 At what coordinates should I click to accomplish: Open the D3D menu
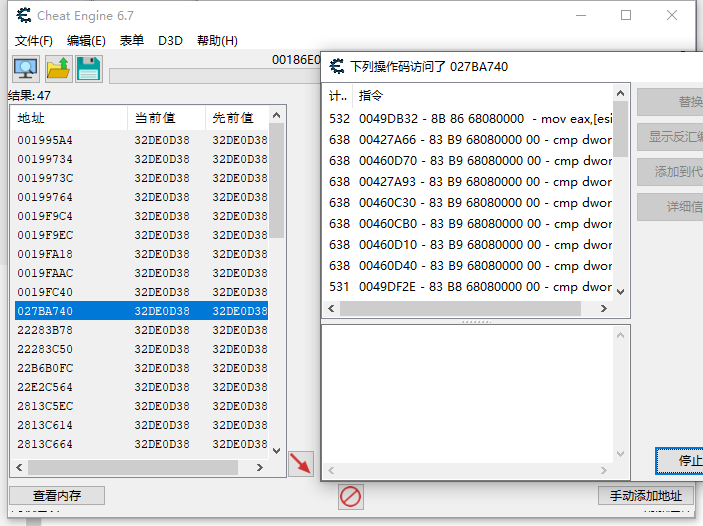point(170,41)
